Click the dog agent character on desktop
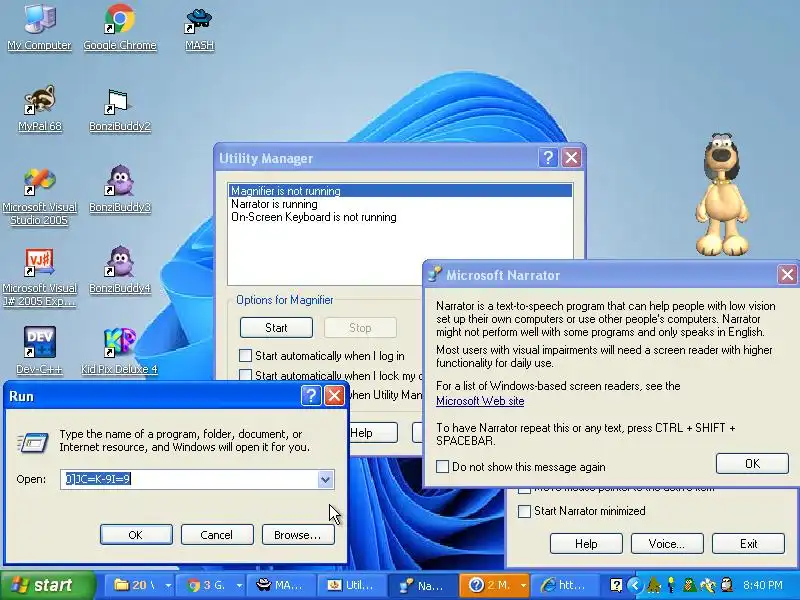This screenshot has width=800, height=600. (x=723, y=194)
